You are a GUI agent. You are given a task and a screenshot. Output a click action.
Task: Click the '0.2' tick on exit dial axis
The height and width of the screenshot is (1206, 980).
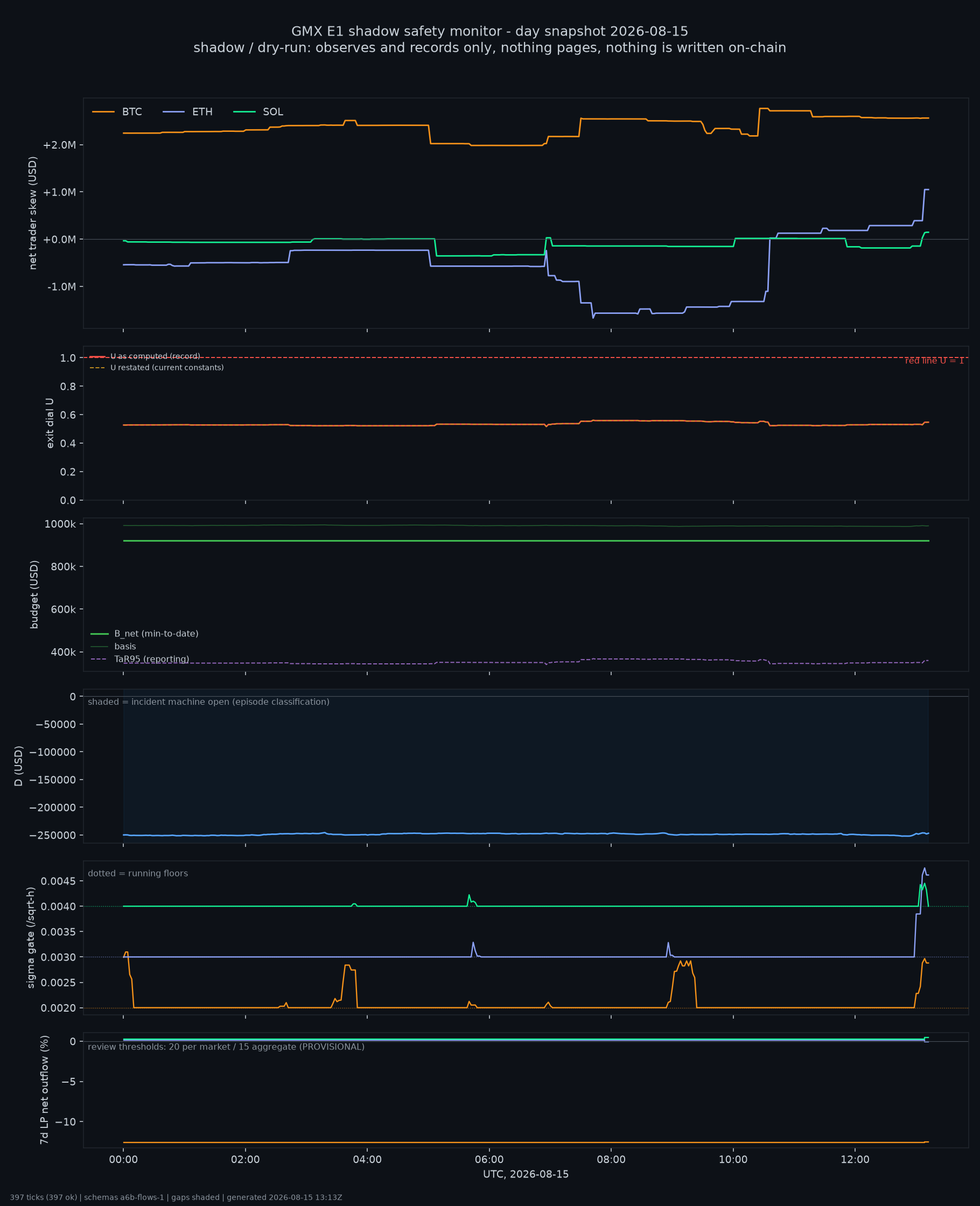[x=68, y=472]
